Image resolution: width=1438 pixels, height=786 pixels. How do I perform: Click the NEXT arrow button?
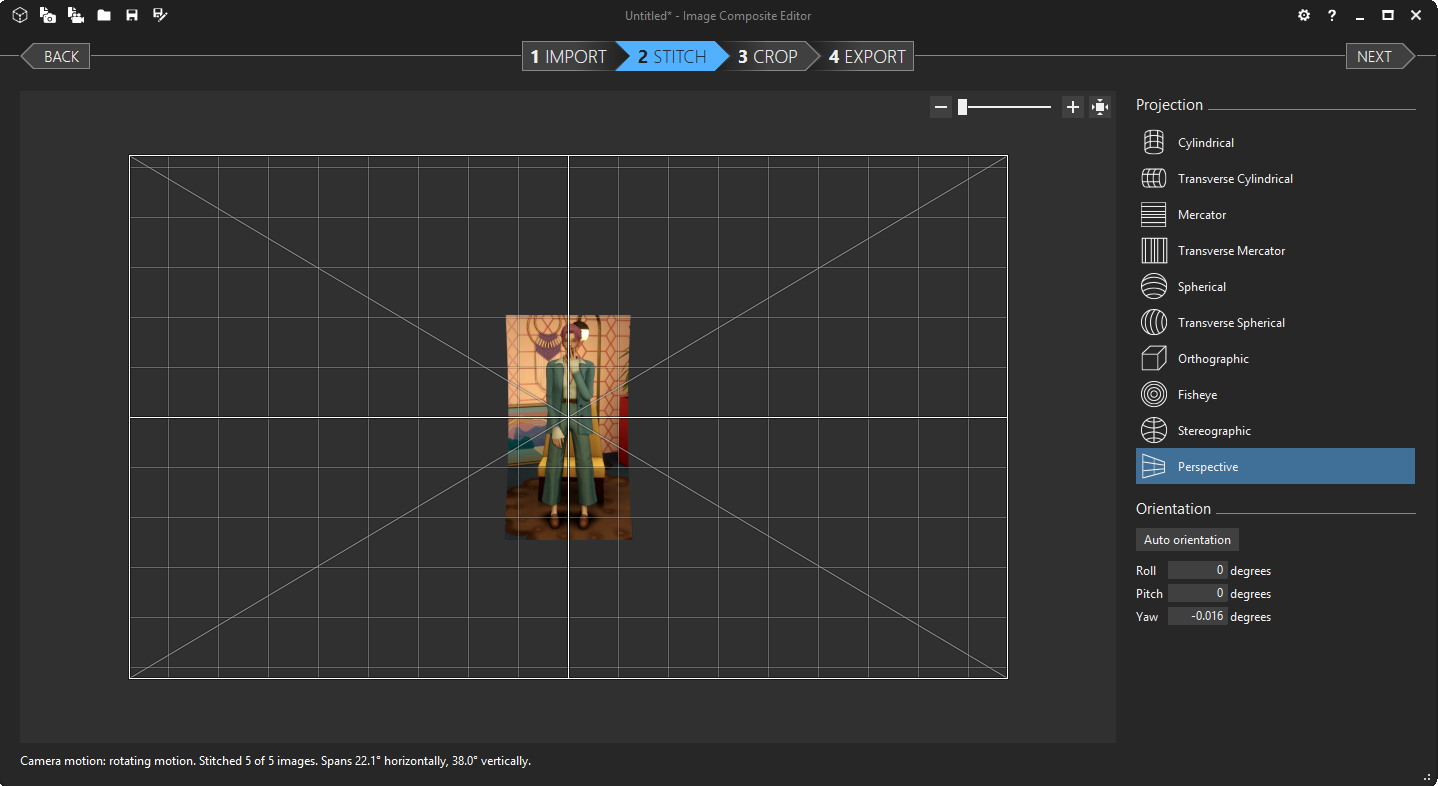1378,57
